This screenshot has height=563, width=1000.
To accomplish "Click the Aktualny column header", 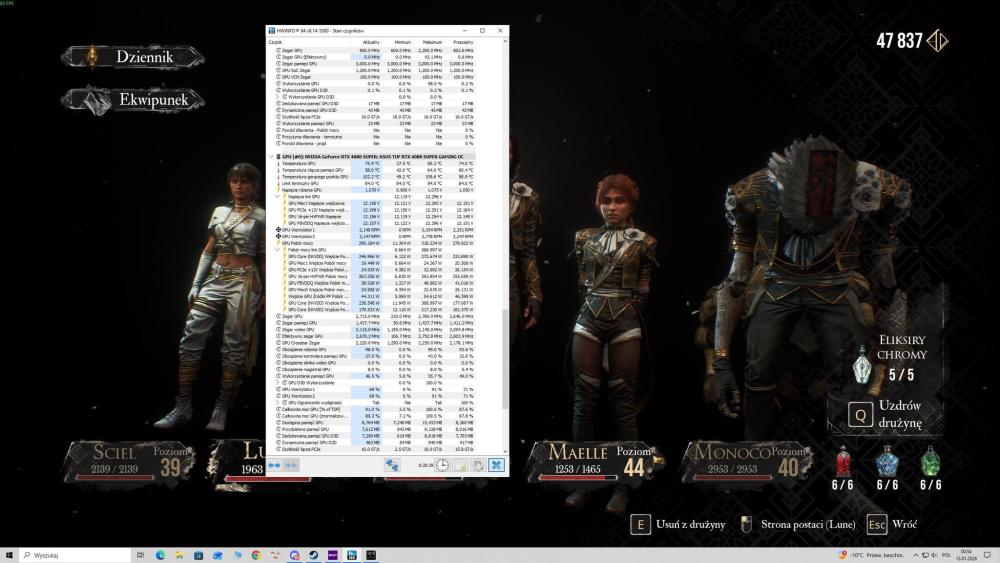I will click(369, 42).
